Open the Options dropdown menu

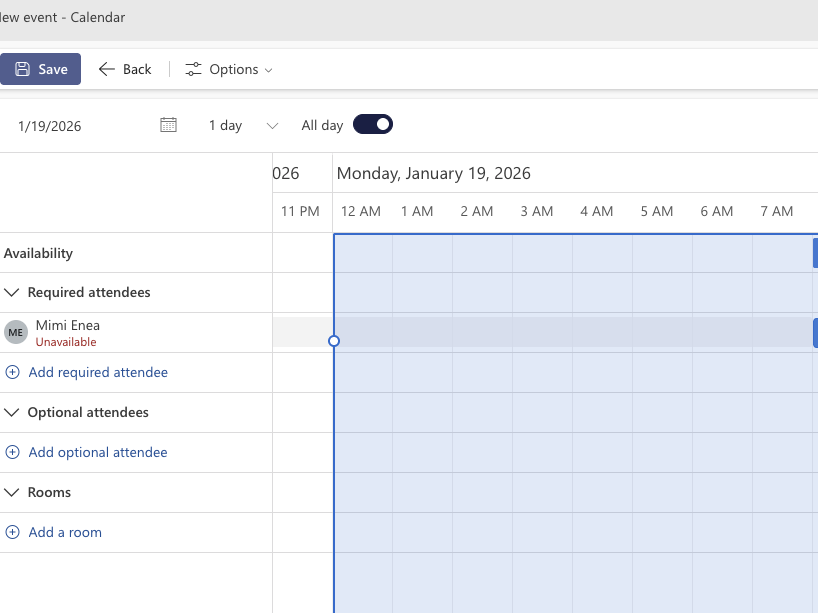pyautogui.click(x=229, y=69)
